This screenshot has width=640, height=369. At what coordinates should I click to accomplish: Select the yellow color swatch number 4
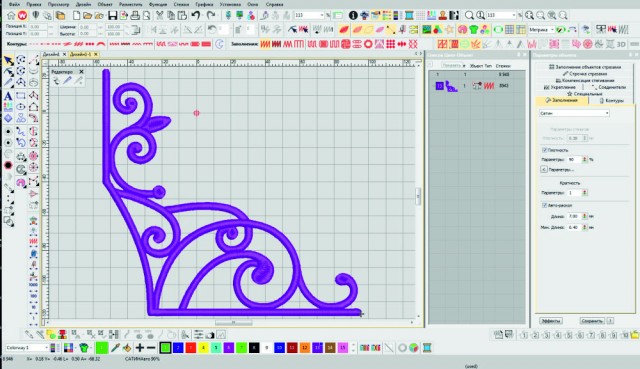[203, 348]
